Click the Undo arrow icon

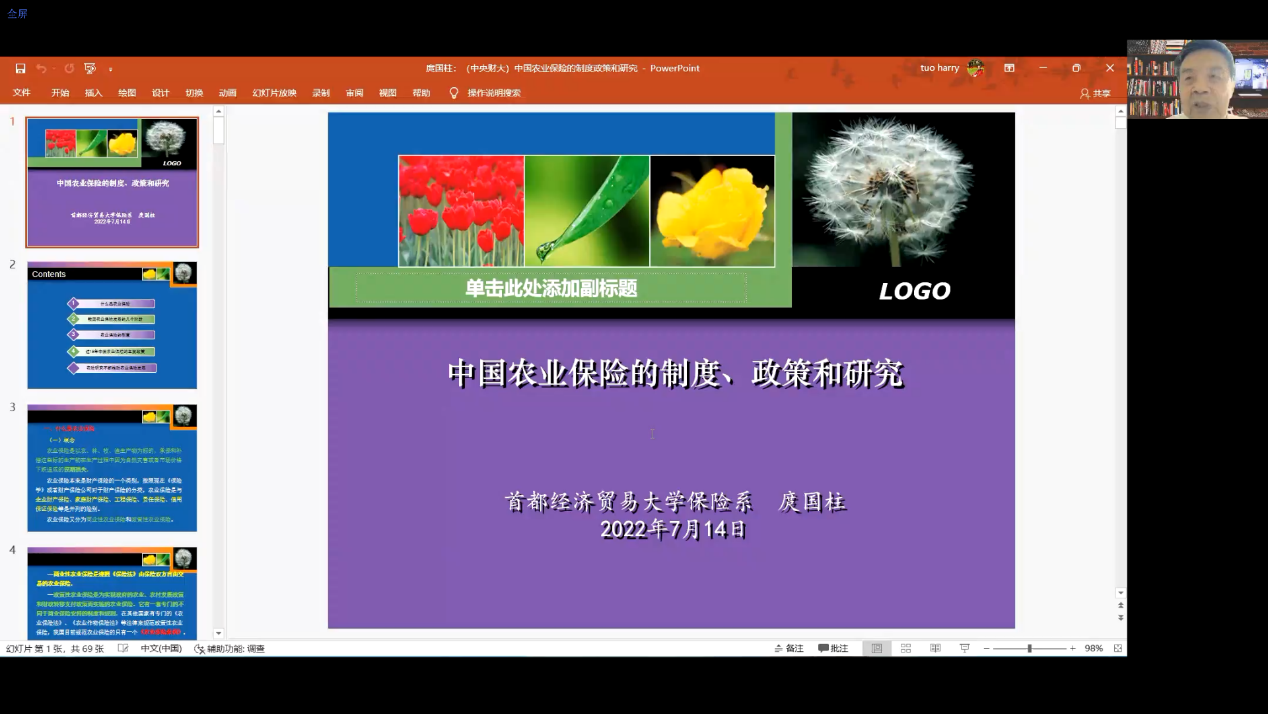pos(41,68)
